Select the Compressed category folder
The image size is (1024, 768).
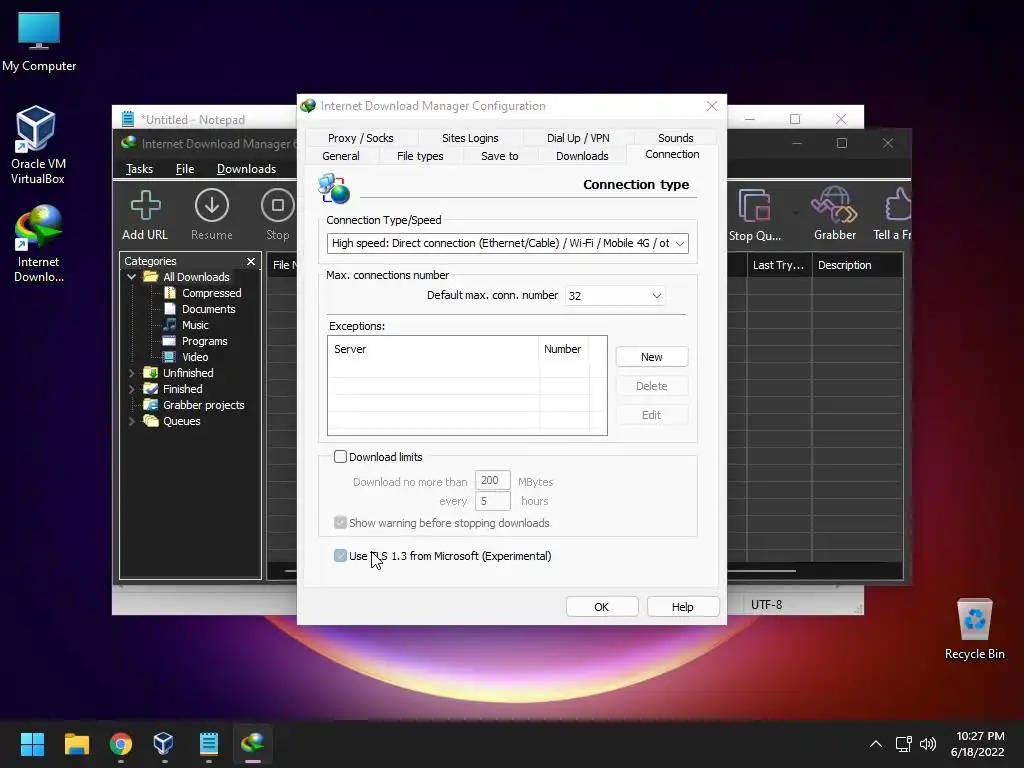(x=212, y=293)
